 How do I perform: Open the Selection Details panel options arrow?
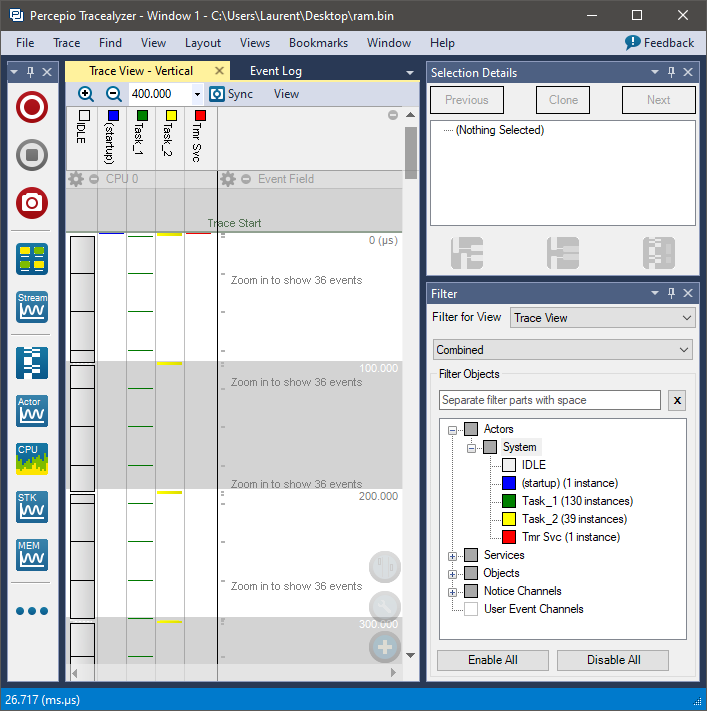655,72
